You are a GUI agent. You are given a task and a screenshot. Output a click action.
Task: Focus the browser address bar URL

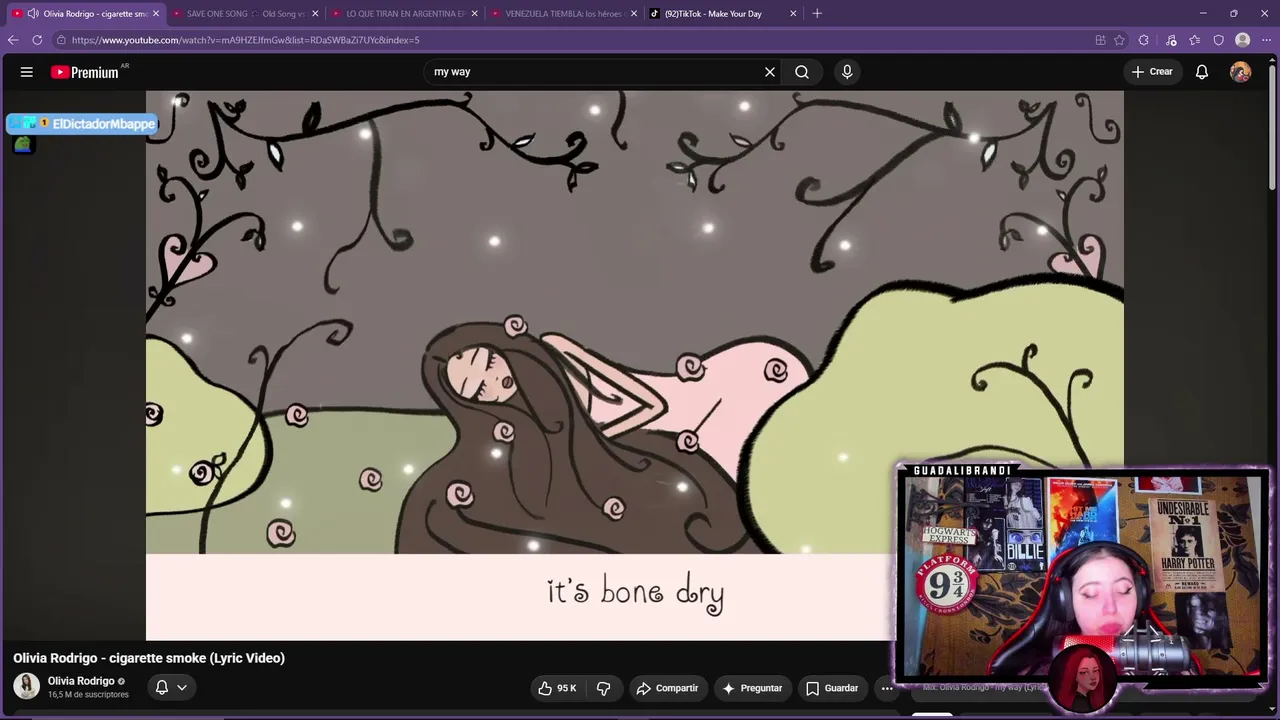point(246,40)
